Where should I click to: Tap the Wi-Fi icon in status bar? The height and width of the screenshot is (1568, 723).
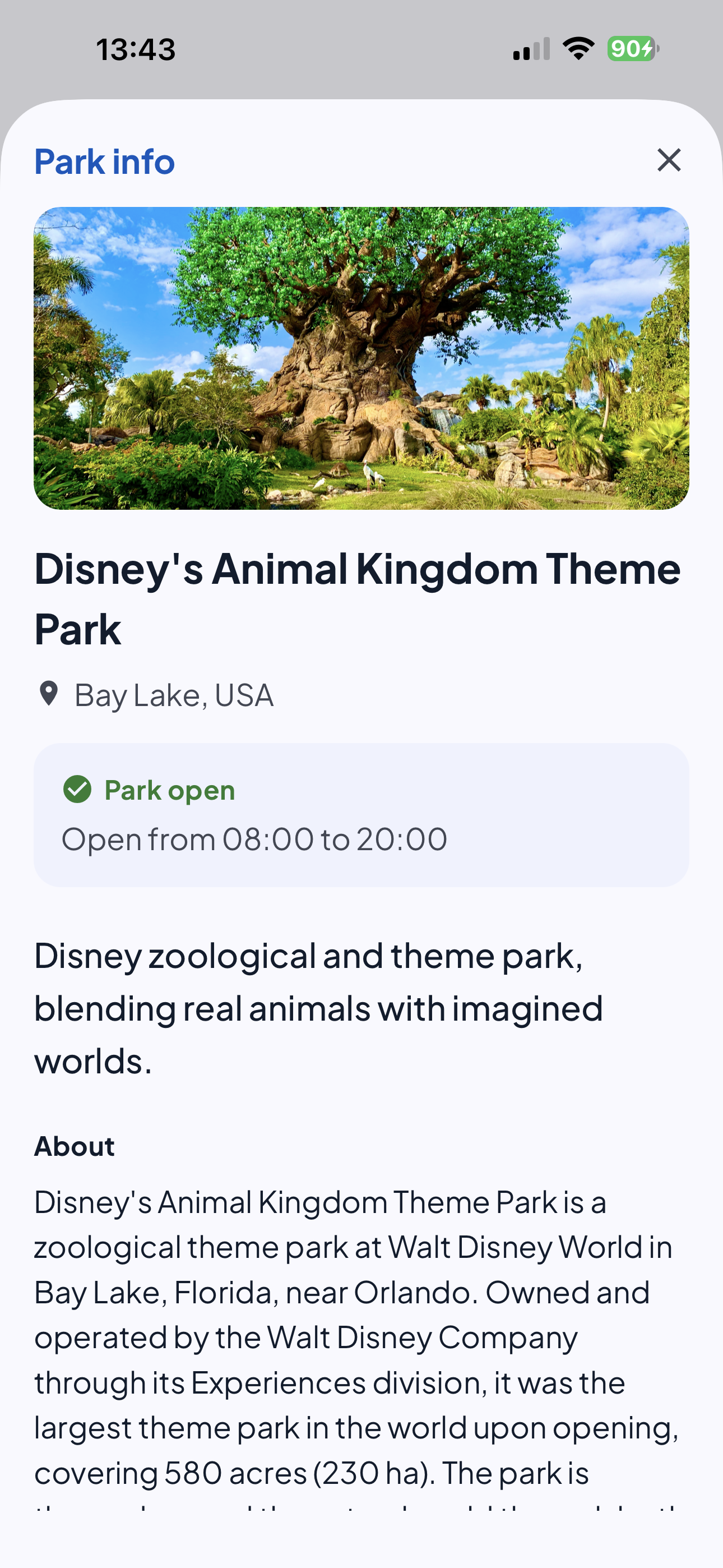pos(578,49)
